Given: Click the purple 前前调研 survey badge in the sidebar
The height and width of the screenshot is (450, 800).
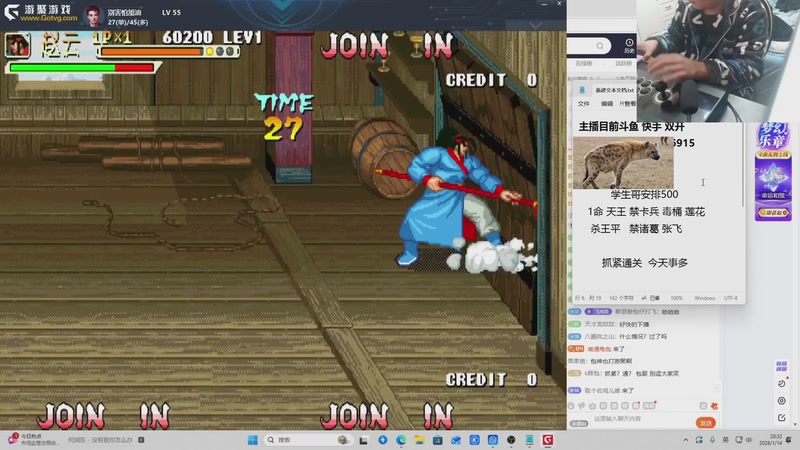Looking at the screenshot, I should coord(781,366).
